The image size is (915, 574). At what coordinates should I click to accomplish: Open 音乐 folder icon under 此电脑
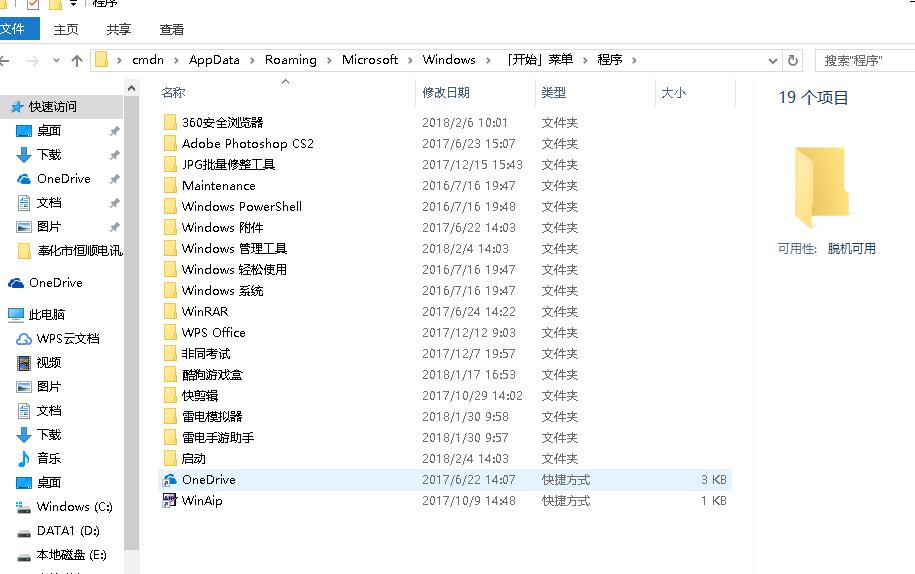click(x=24, y=458)
